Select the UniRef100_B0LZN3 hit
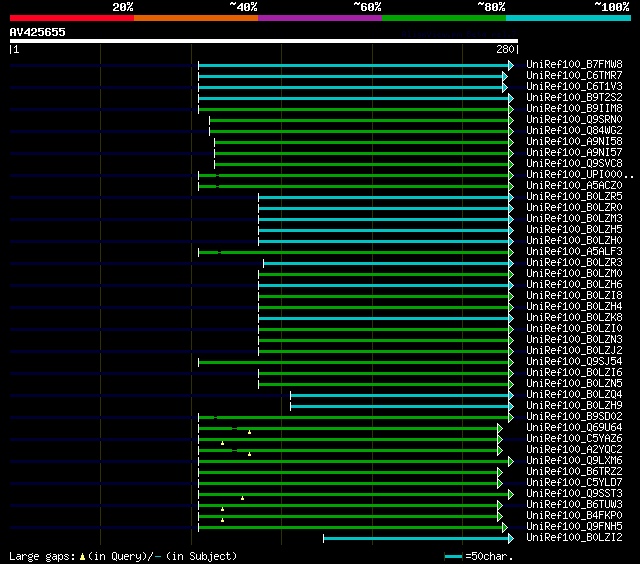Viewport: 640px width, 564px height. 574,340
